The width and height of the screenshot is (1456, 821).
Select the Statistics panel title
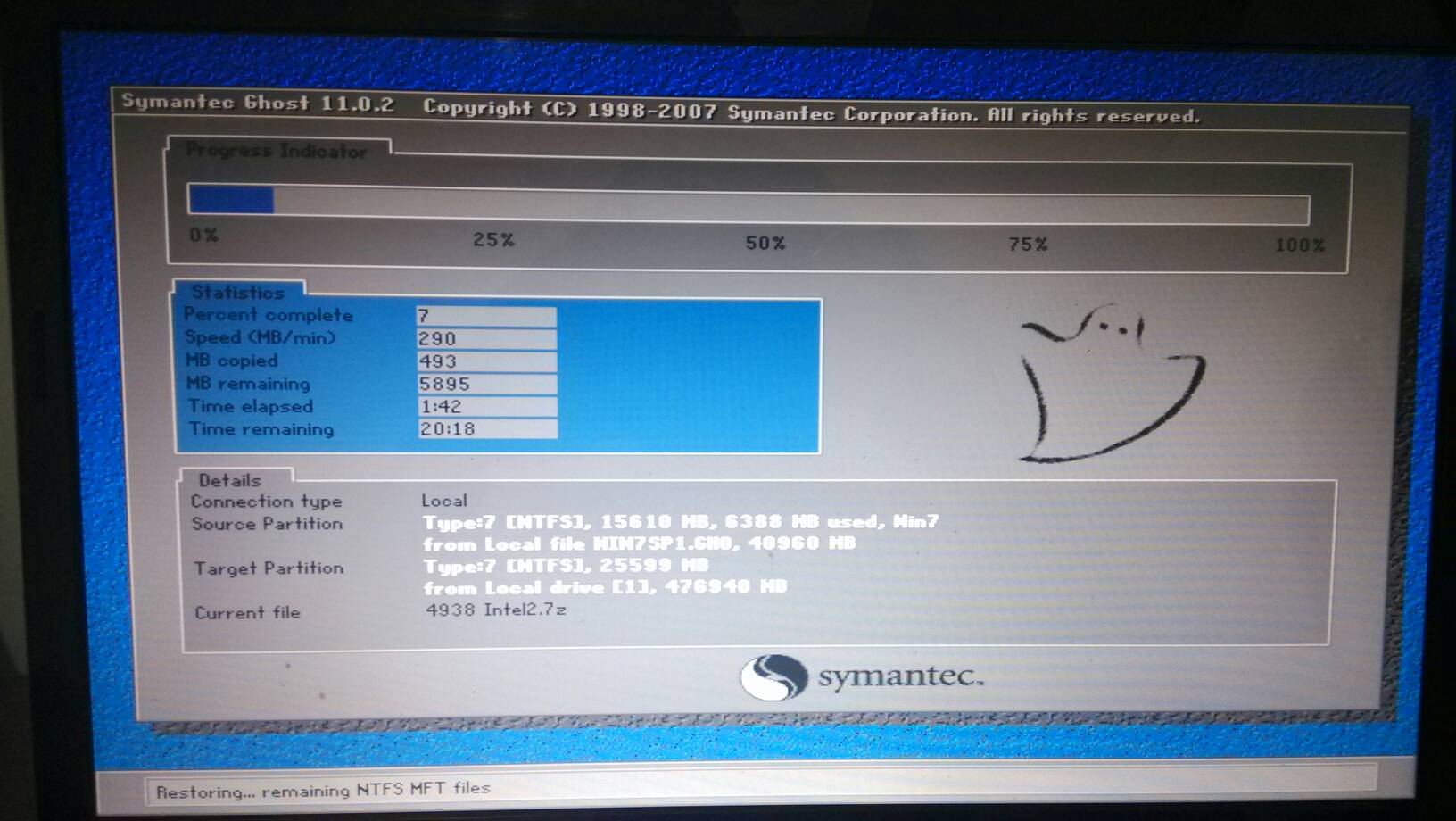point(237,292)
